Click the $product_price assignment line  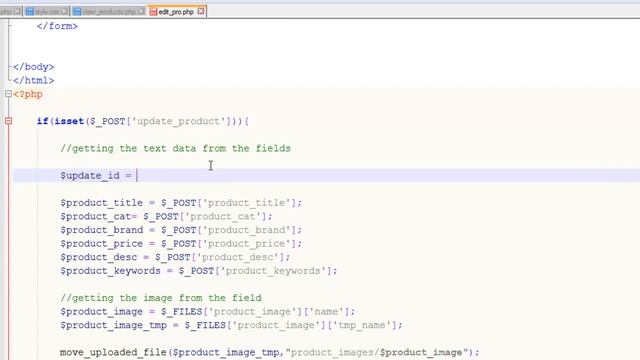point(181,244)
